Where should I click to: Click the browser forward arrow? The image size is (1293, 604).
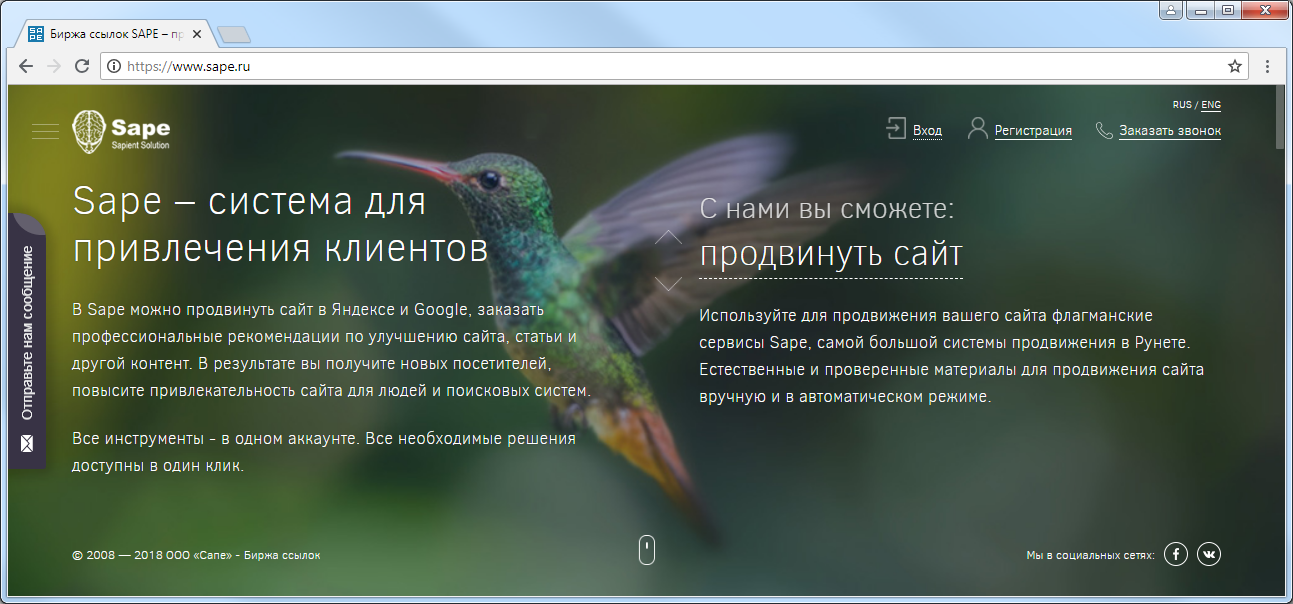click(x=55, y=66)
